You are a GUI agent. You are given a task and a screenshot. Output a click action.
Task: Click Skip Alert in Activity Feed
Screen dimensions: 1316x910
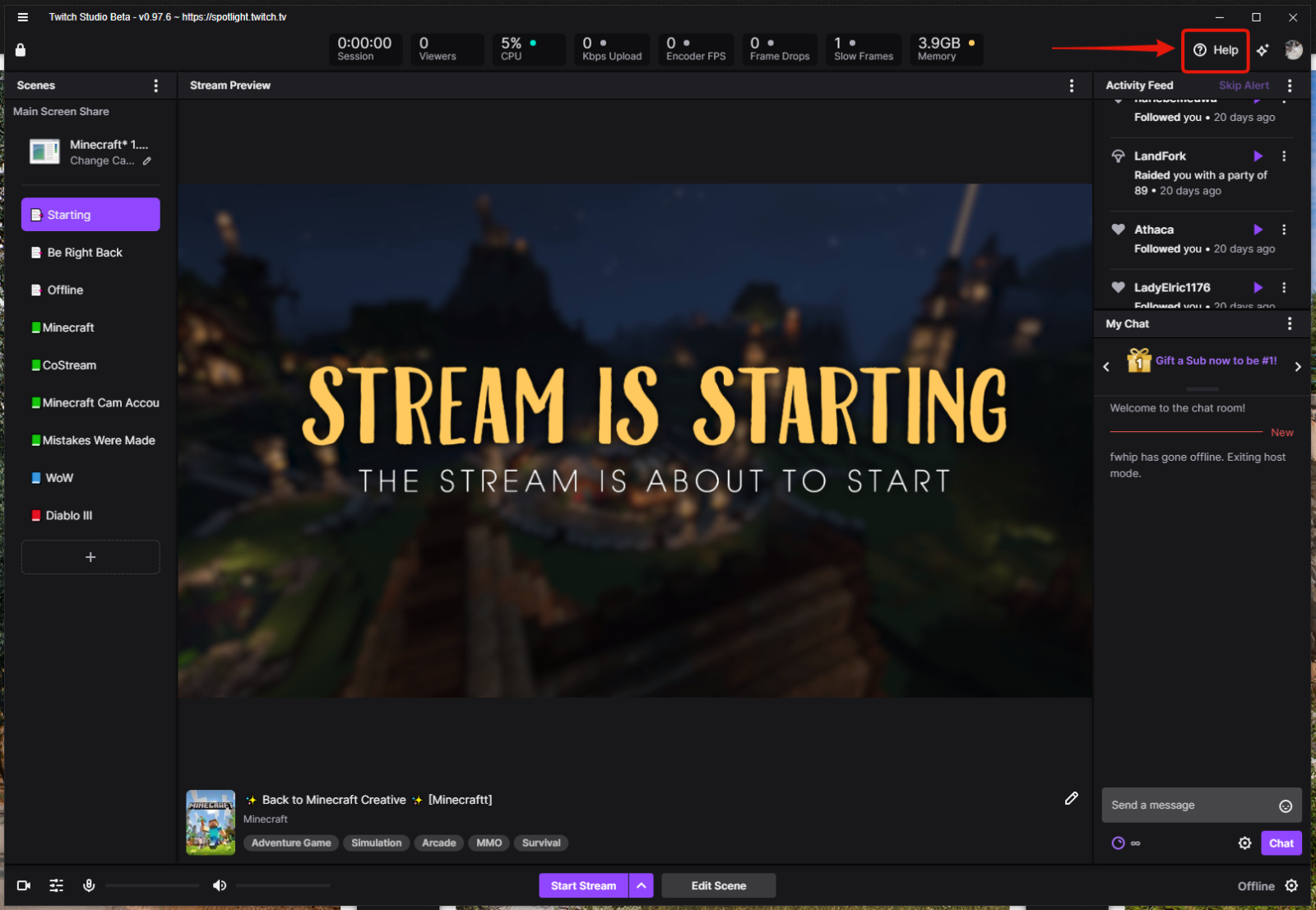(1244, 86)
